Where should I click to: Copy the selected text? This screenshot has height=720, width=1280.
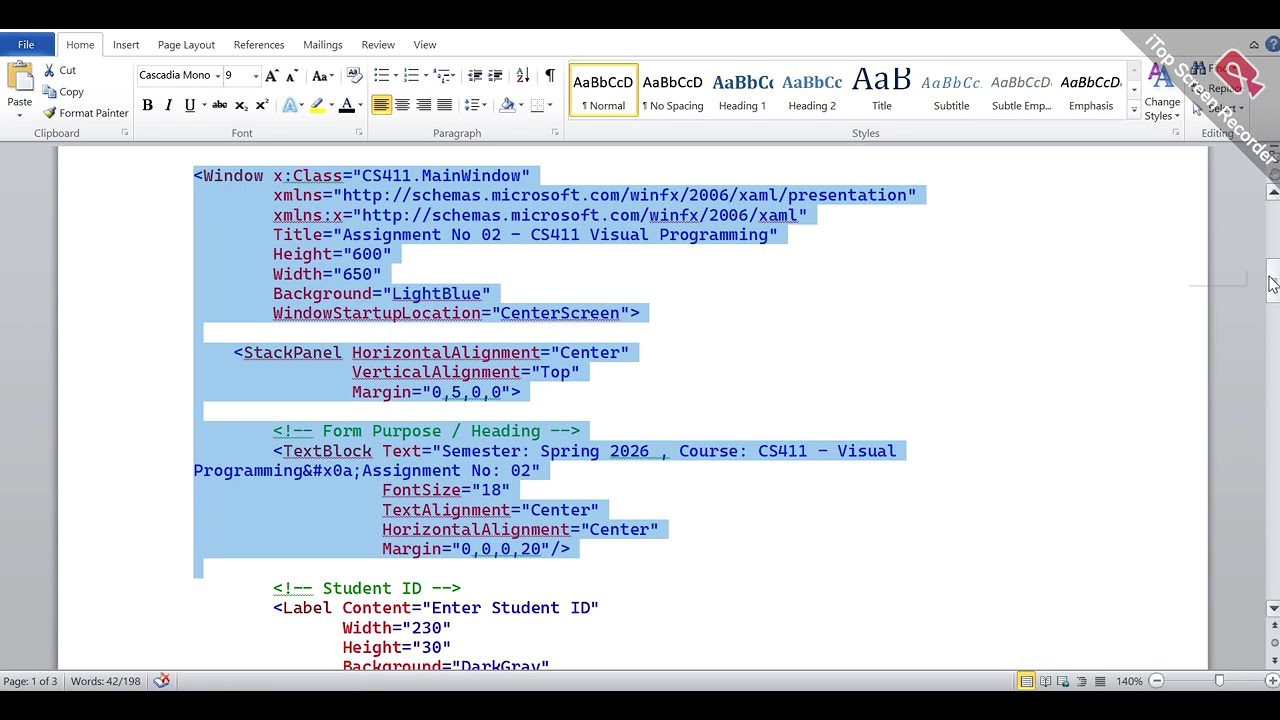click(x=62, y=91)
